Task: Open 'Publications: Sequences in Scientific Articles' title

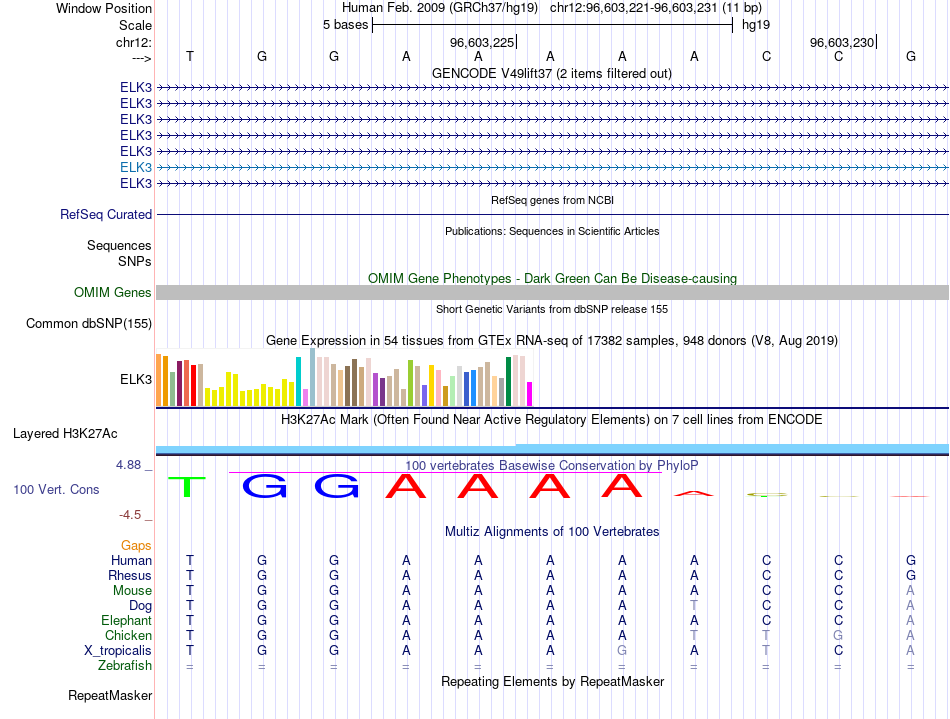Action: click(x=552, y=231)
